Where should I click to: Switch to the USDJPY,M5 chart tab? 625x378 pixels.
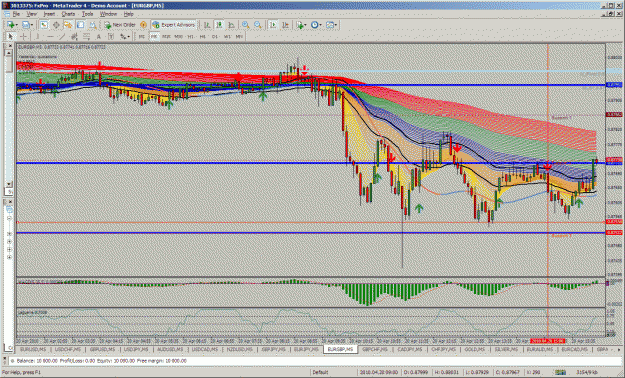tap(136, 349)
